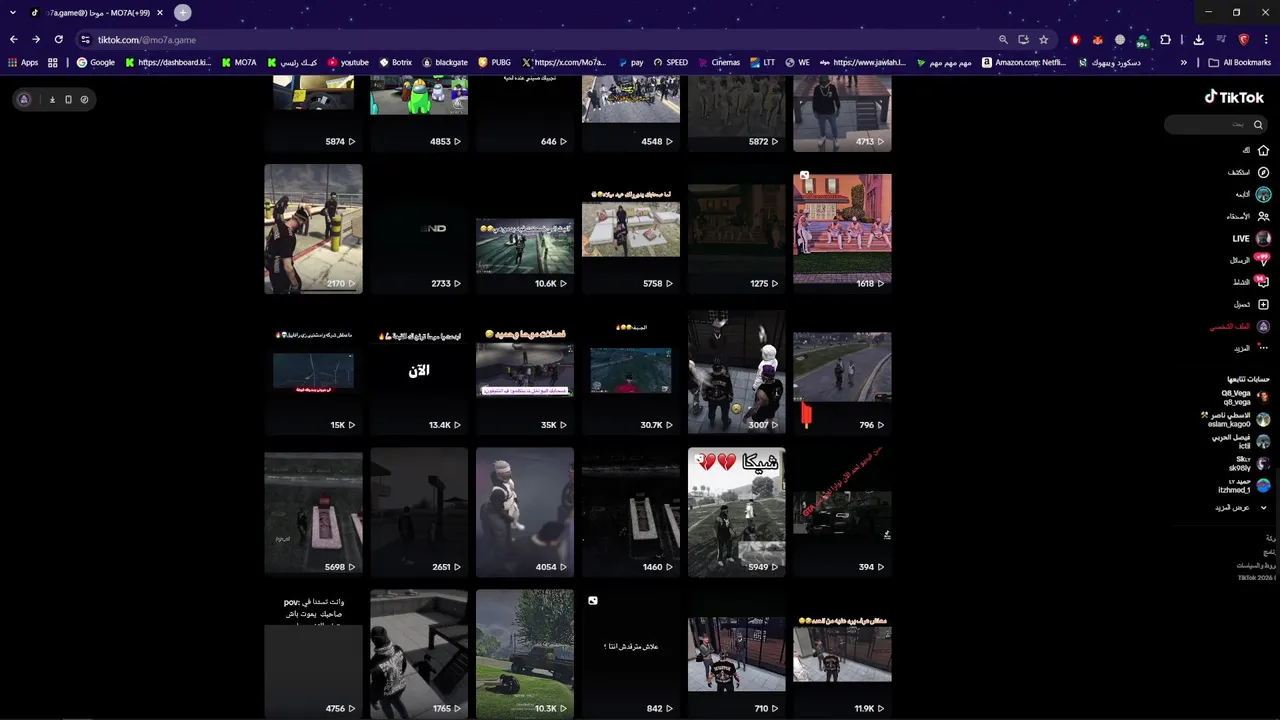
Task: Open the Amazon.com: Netflix bookmark
Action: tap(1024, 62)
